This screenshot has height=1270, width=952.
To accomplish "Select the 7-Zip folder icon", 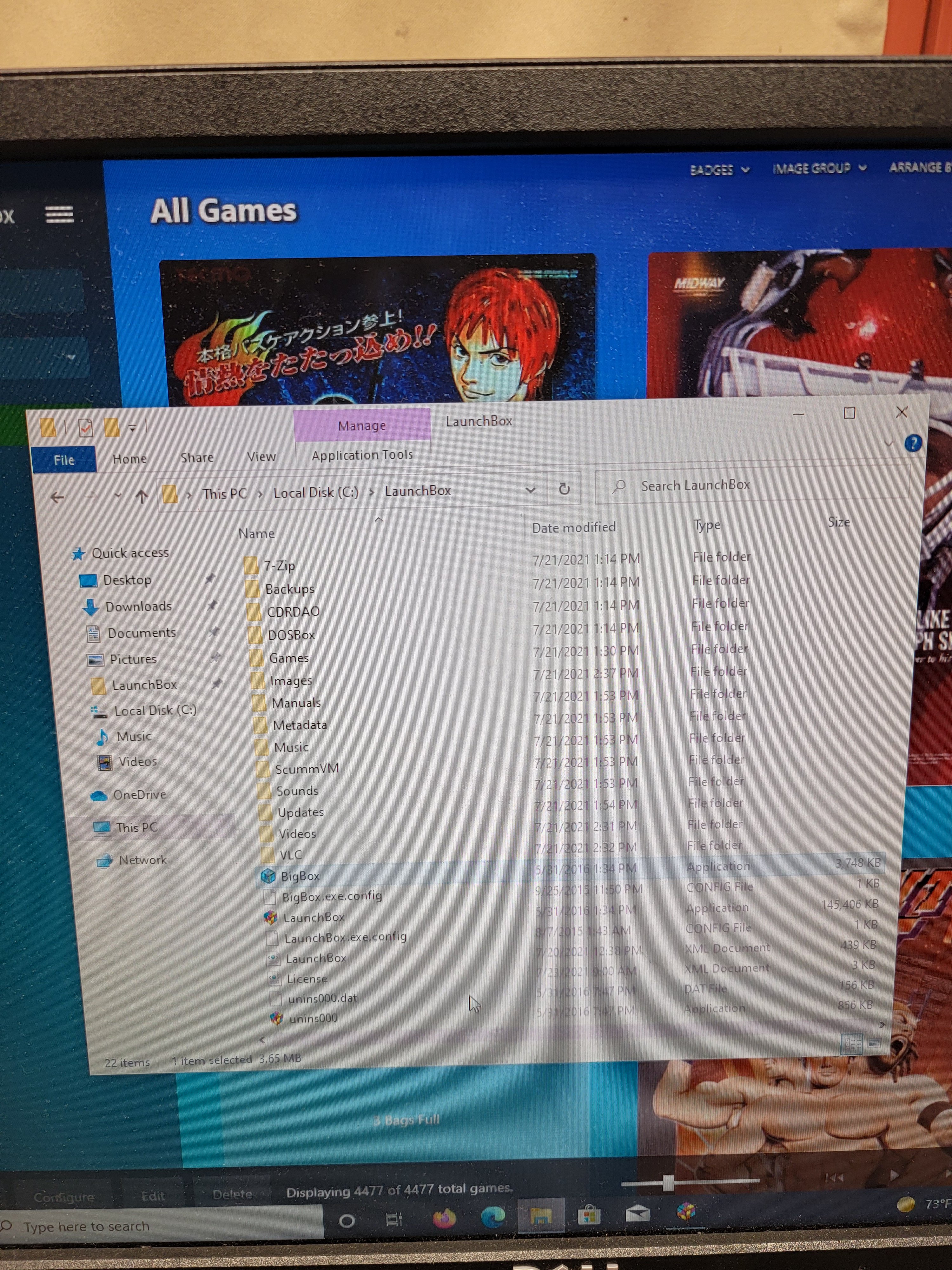I will pos(251,566).
